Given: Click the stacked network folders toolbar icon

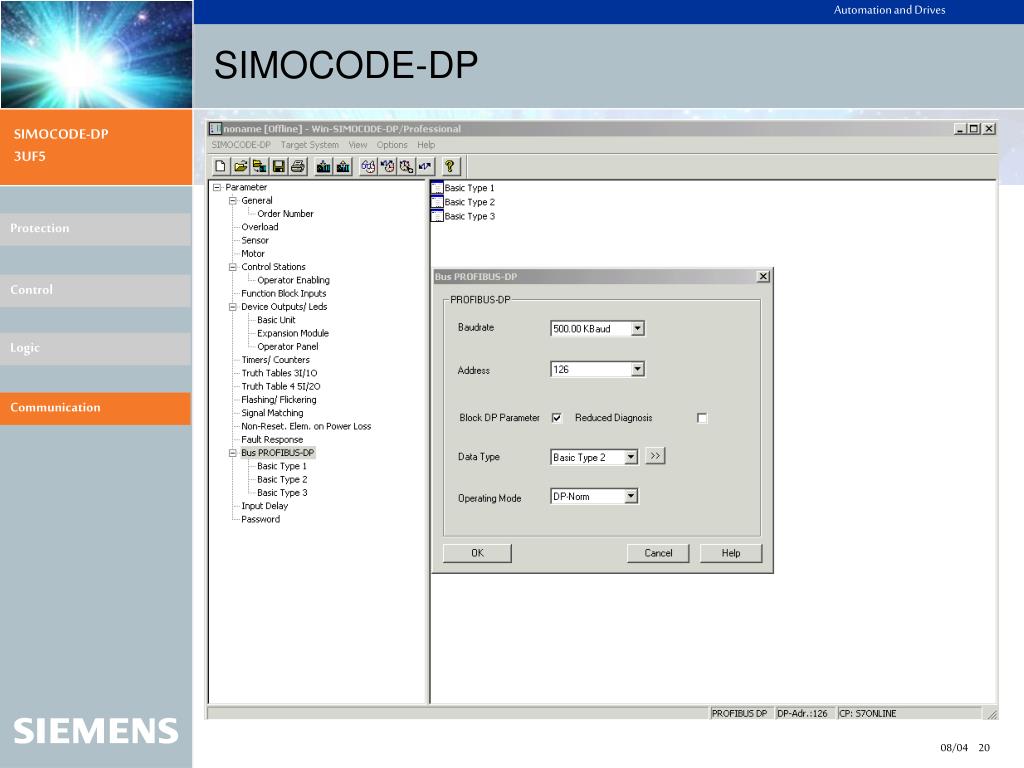Looking at the screenshot, I should 259,167.
